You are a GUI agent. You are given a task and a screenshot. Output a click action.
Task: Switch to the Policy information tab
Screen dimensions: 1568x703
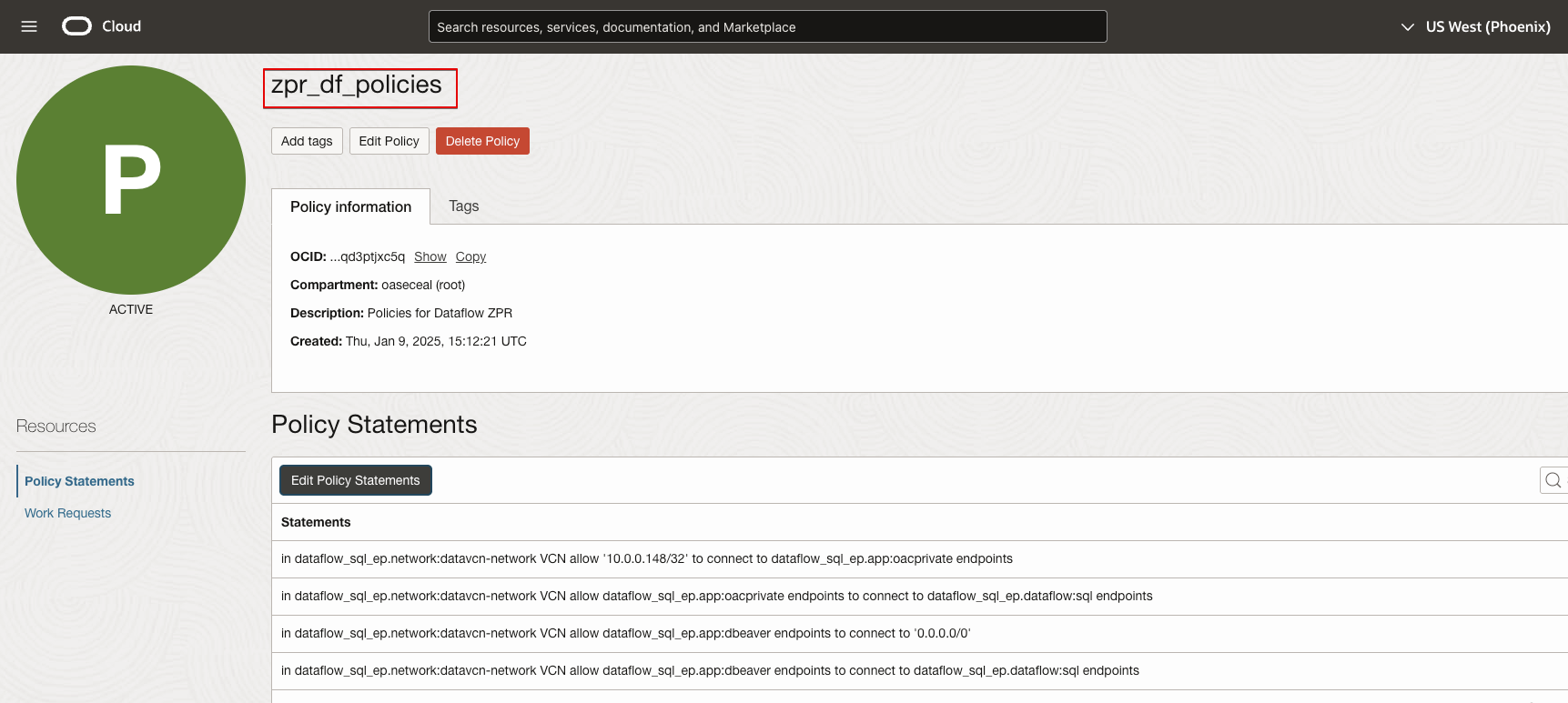[350, 206]
